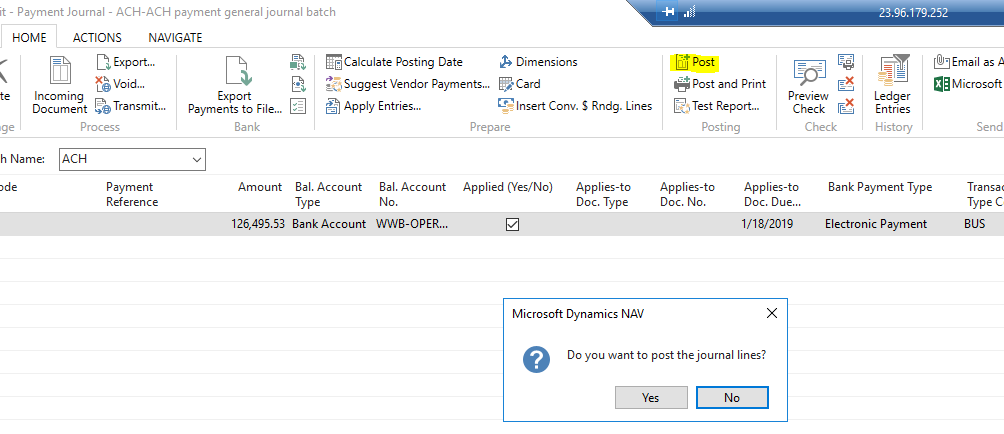The image size is (1004, 434).
Task: Close the Microsoft Dynamics NAV dialog
Action: [x=772, y=314]
